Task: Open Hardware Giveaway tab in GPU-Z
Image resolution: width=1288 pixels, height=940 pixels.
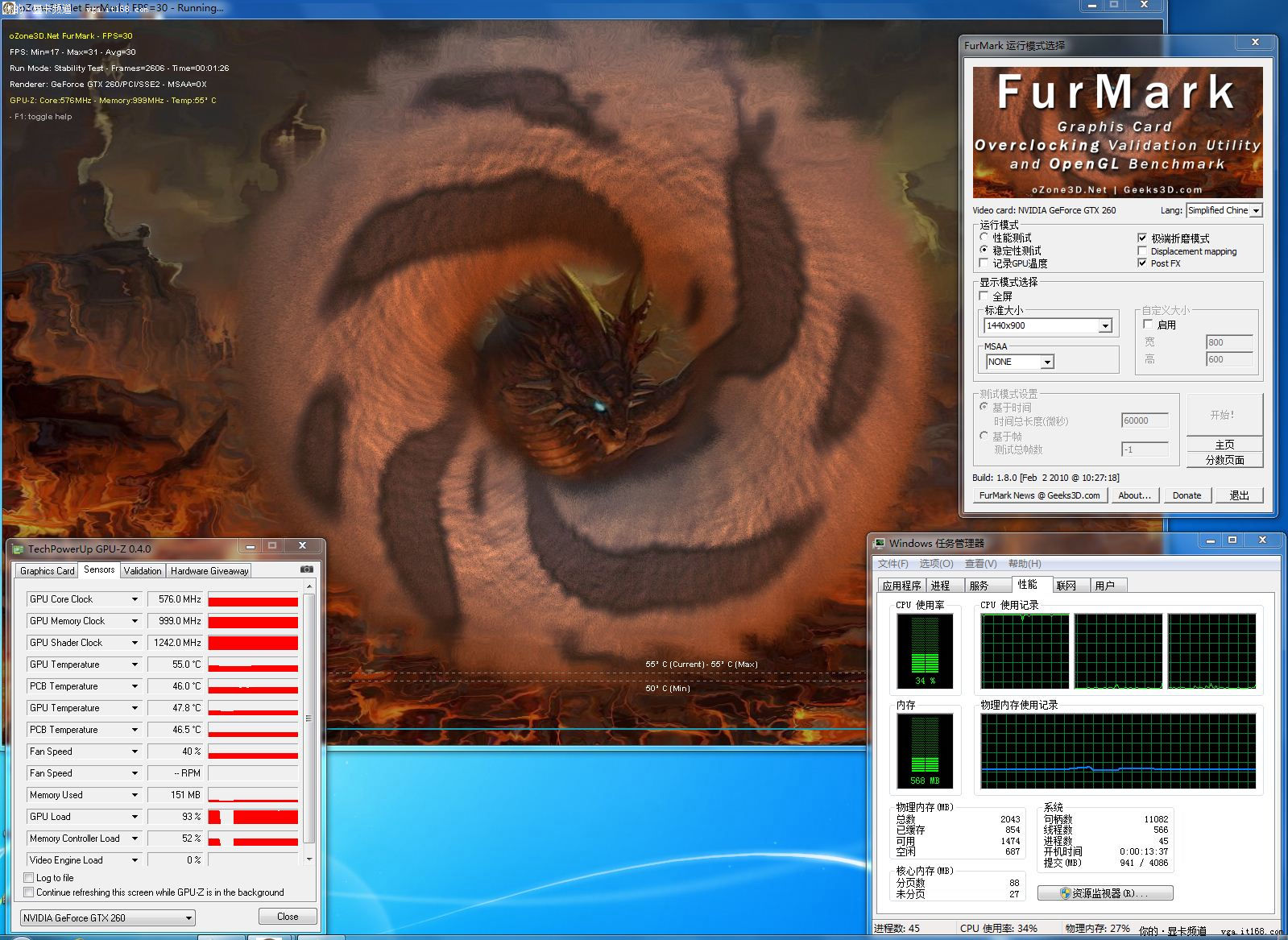Action: pyautogui.click(x=209, y=570)
